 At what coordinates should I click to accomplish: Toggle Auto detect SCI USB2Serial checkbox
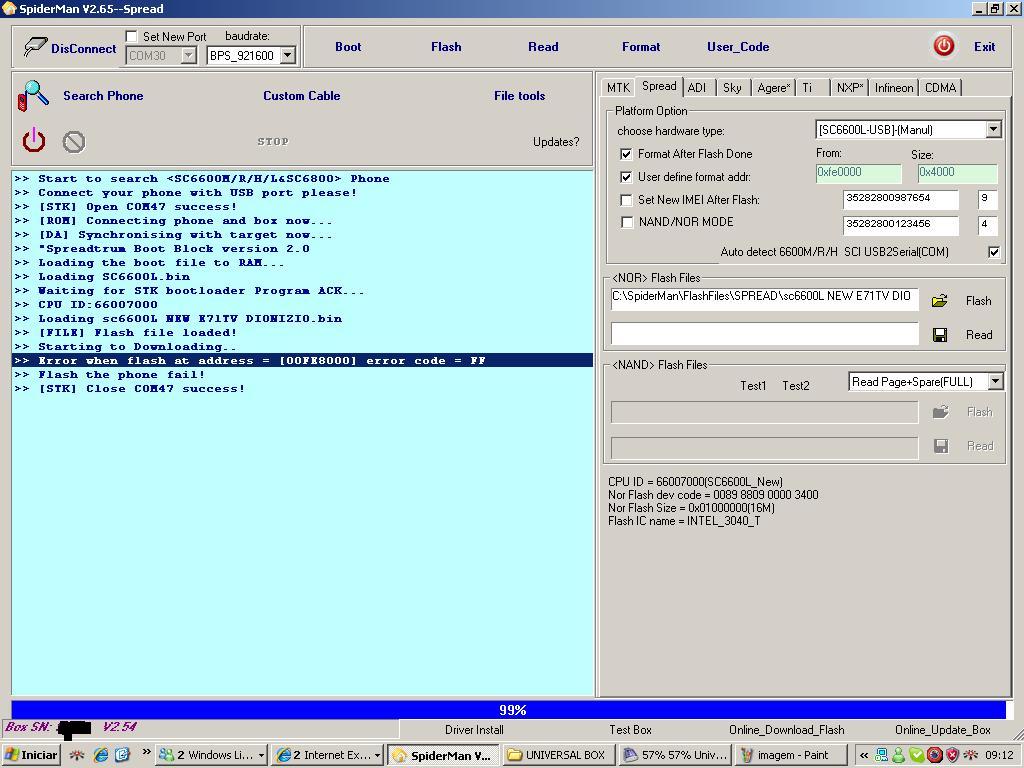pos(993,252)
